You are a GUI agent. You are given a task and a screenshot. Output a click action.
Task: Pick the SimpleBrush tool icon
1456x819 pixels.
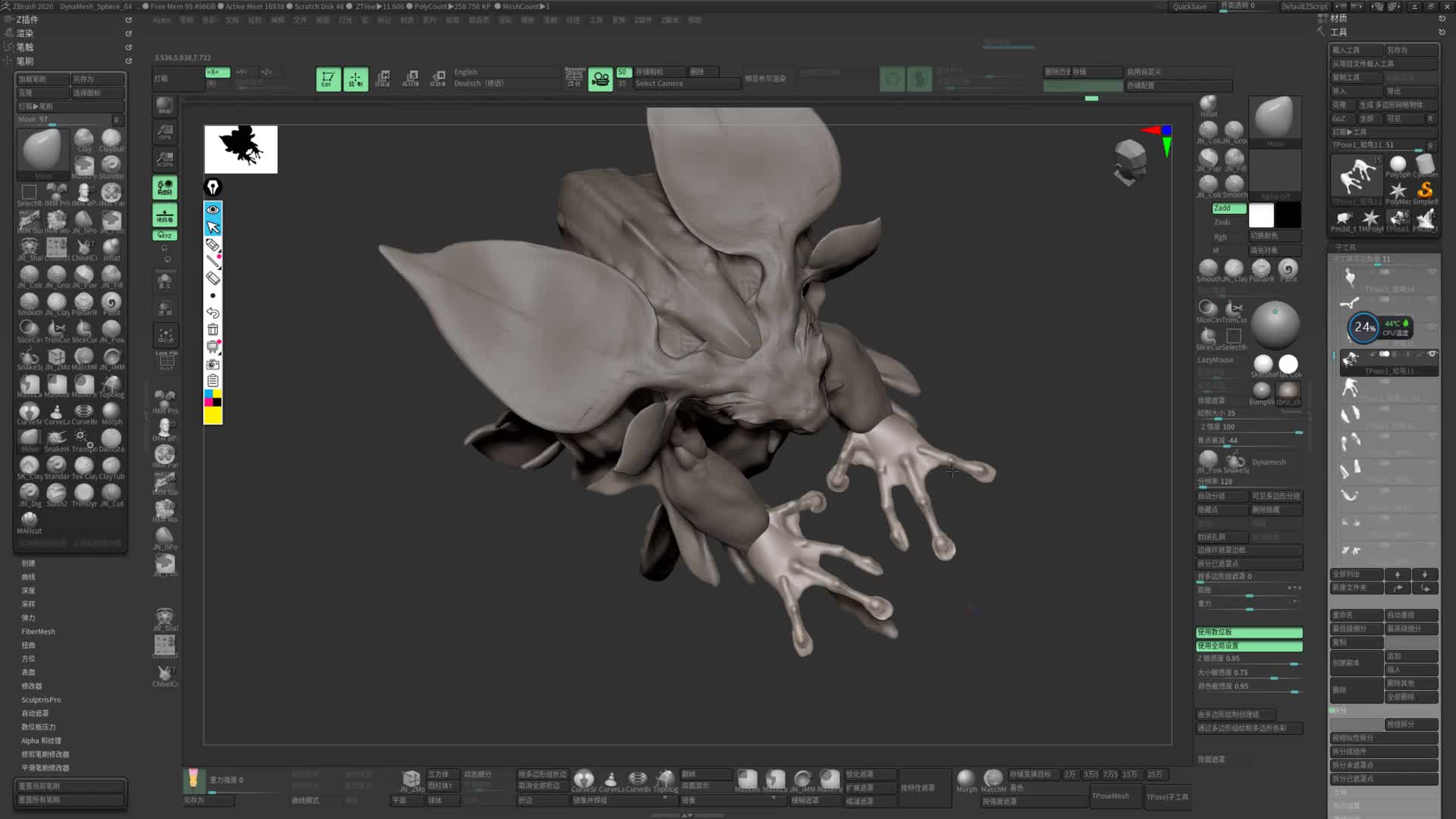point(1425,191)
